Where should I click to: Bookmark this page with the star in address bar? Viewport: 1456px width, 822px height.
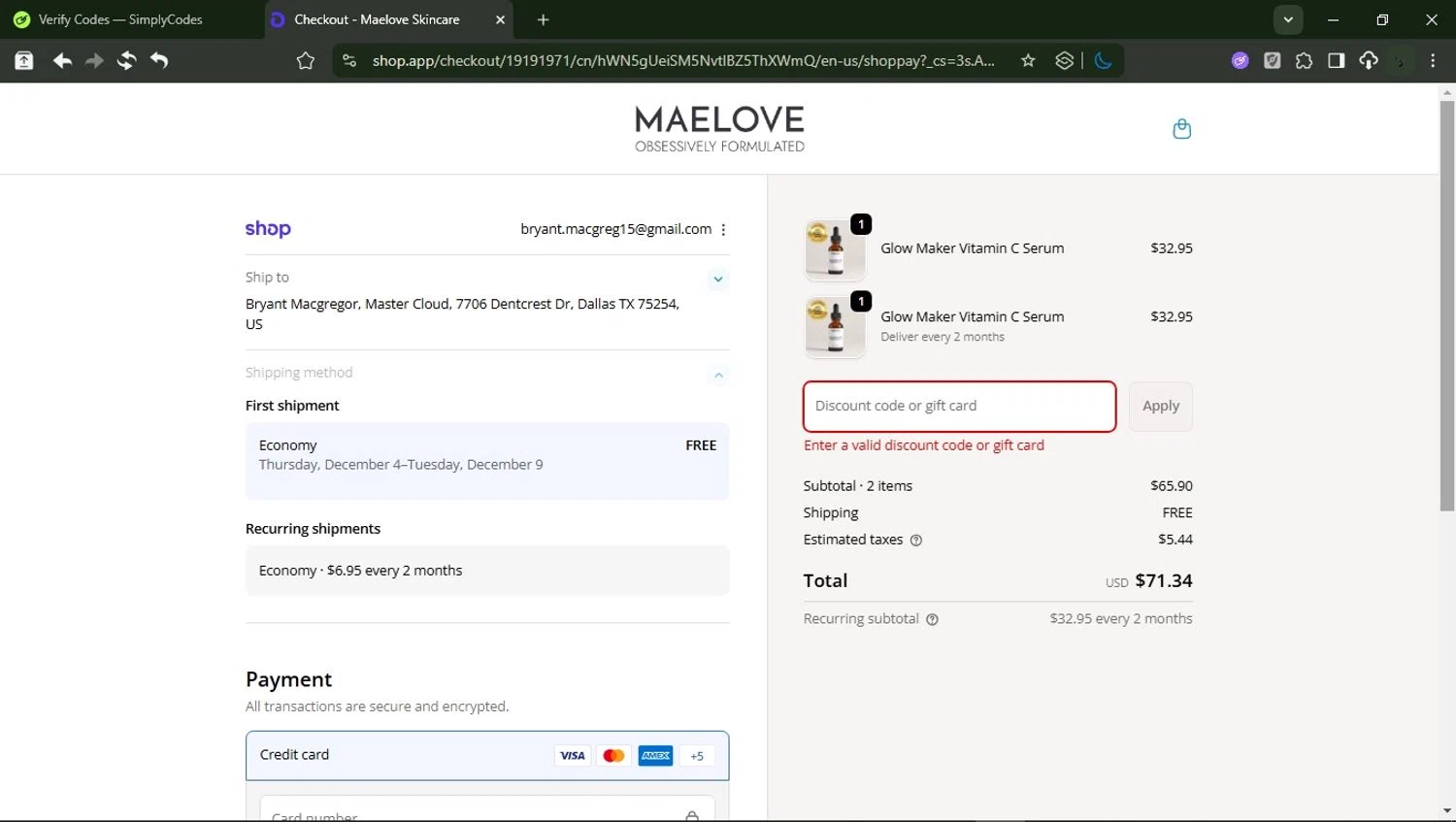point(1028,61)
